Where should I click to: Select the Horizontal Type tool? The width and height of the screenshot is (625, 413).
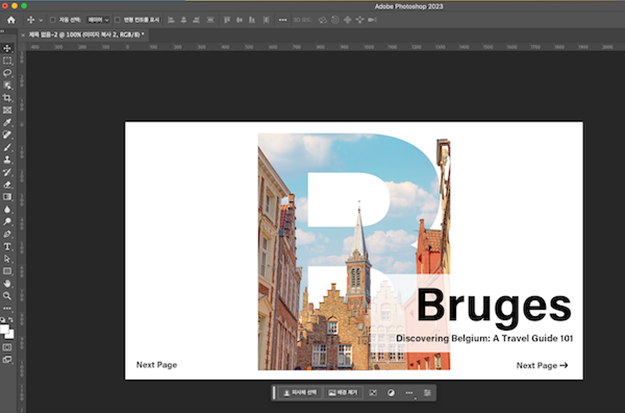pyautogui.click(x=7, y=246)
